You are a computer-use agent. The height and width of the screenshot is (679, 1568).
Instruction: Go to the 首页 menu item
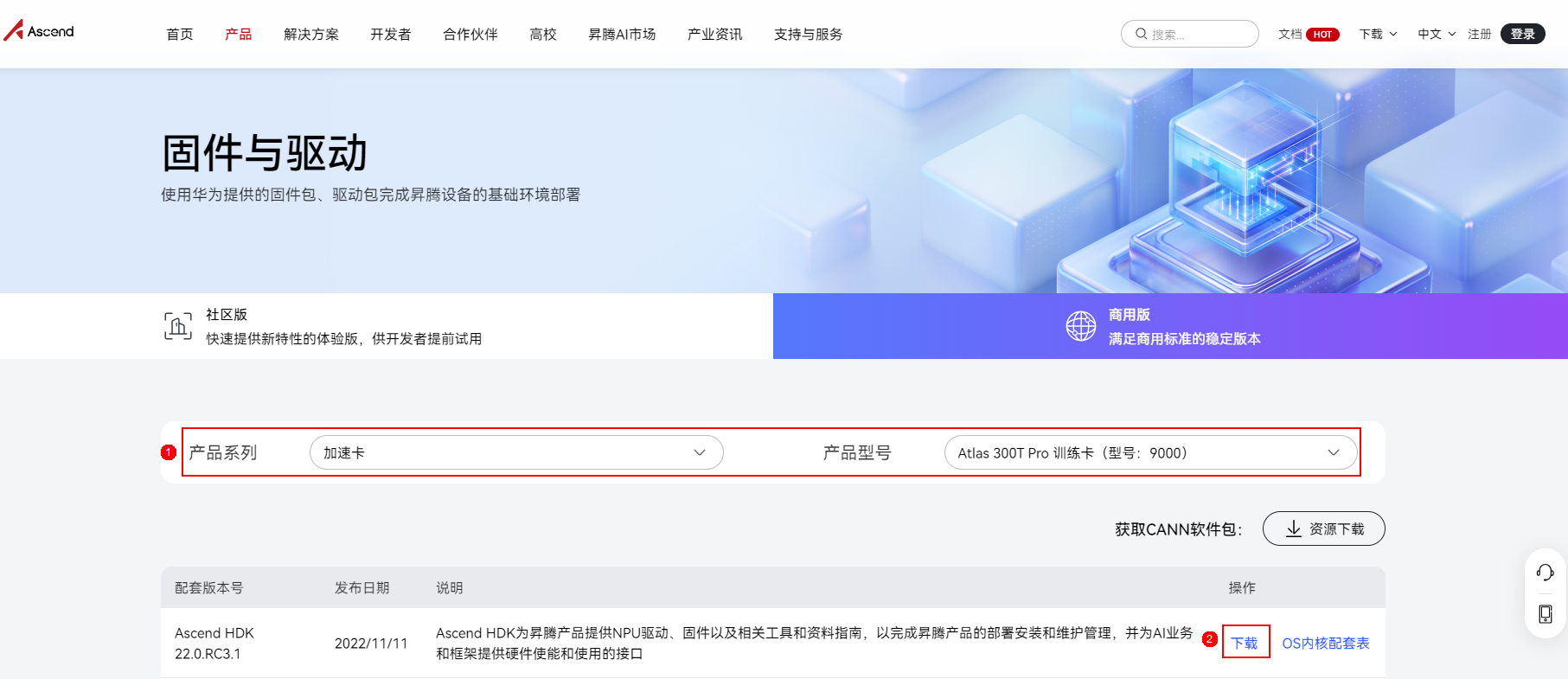pyautogui.click(x=180, y=34)
